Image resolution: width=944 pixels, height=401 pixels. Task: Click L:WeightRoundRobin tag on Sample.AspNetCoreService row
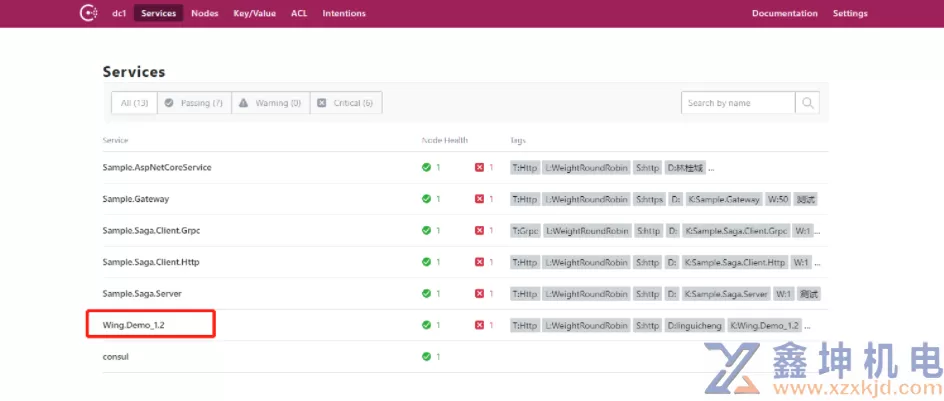coord(586,167)
